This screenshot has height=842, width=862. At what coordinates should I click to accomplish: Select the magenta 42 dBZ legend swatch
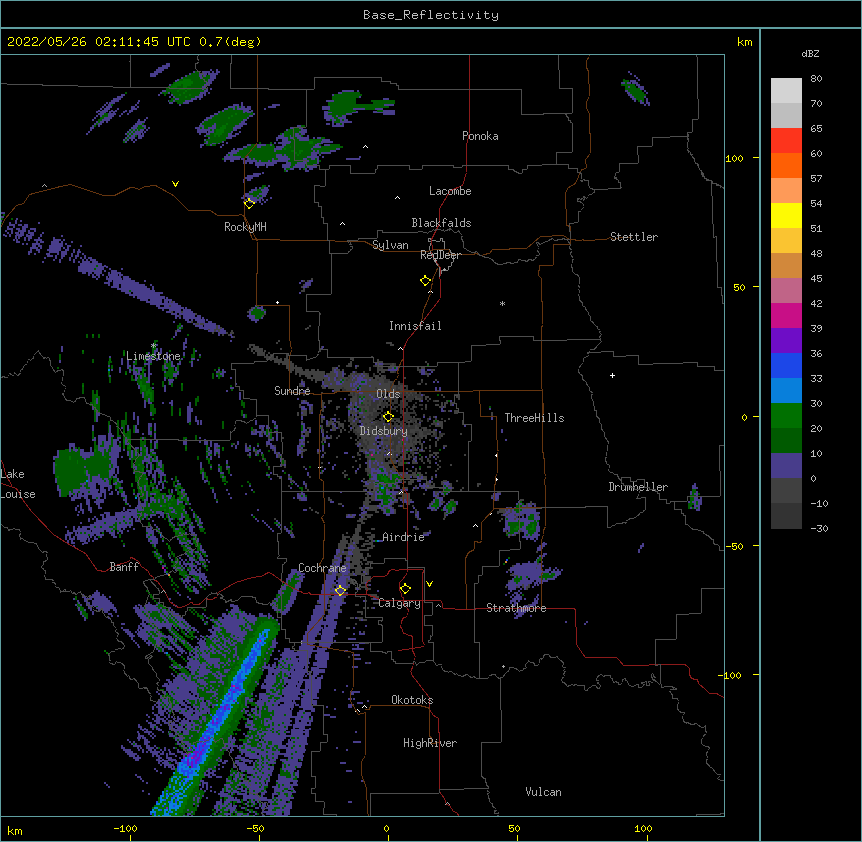(x=786, y=315)
